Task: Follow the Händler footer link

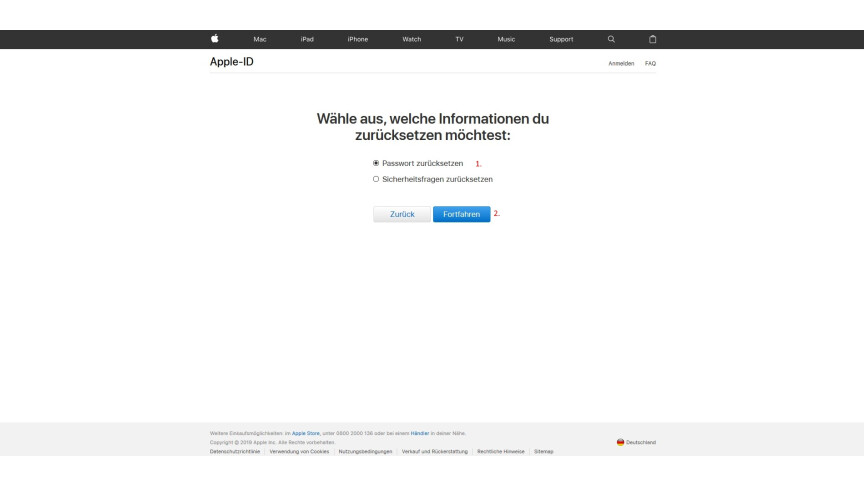Action: pyautogui.click(x=419, y=433)
